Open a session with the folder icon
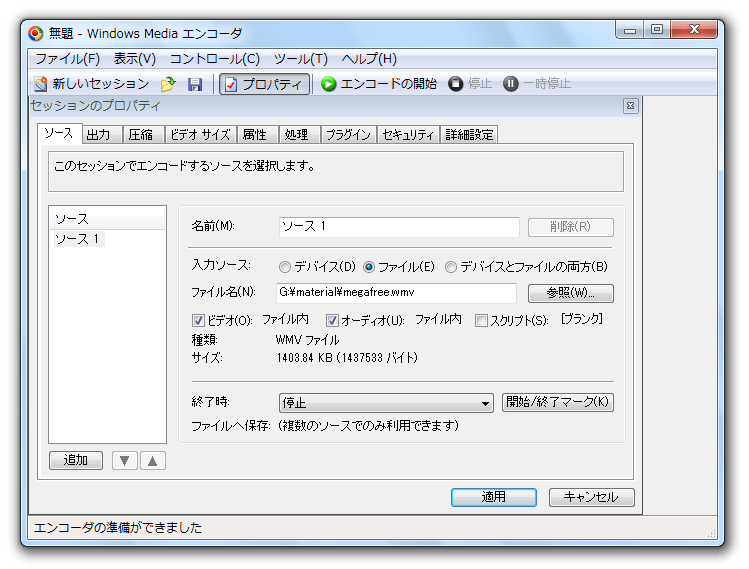This screenshot has height=569, width=749. pyautogui.click(x=168, y=84)
